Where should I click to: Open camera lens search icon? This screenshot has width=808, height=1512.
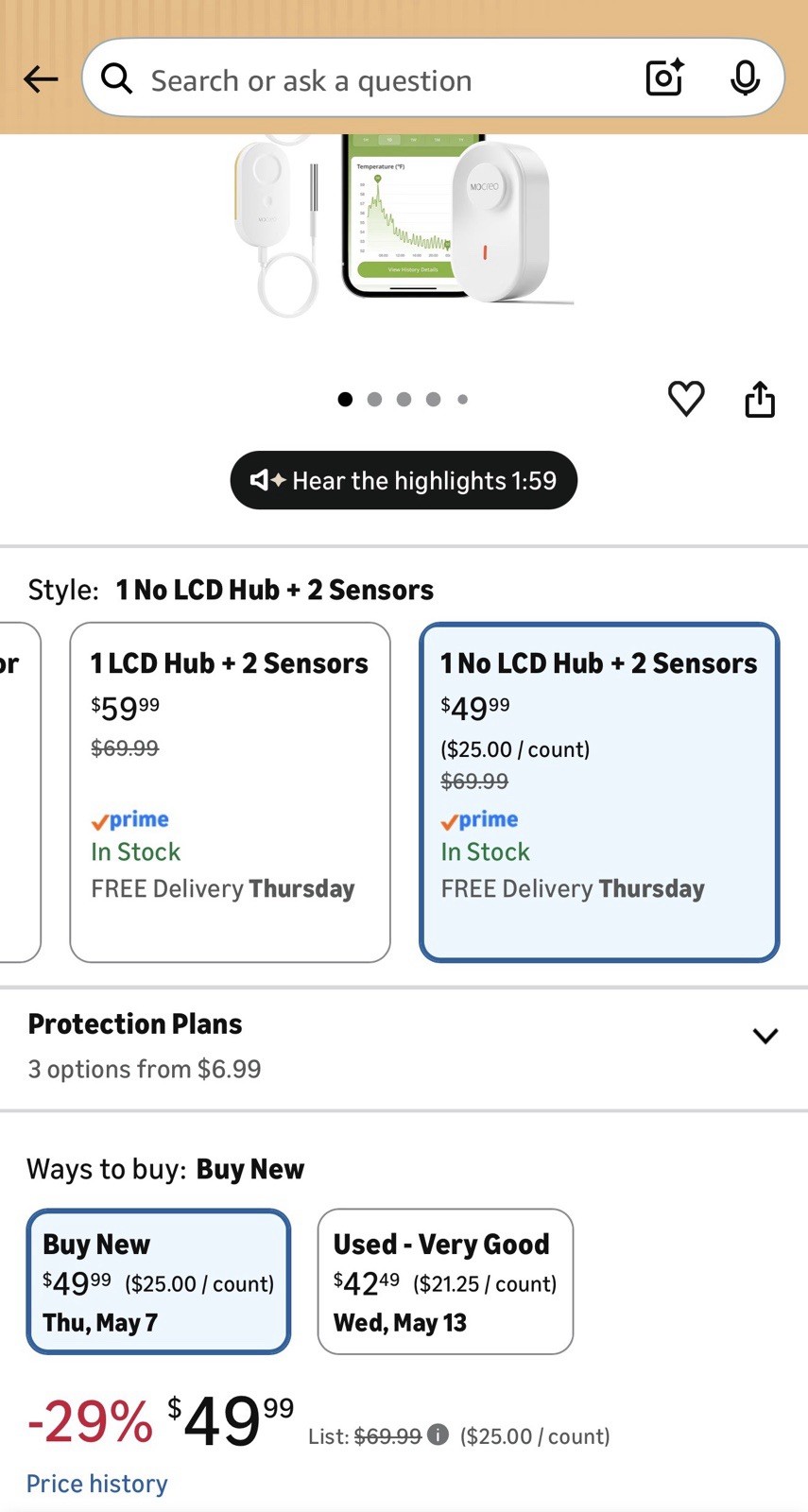coord(664,78)
